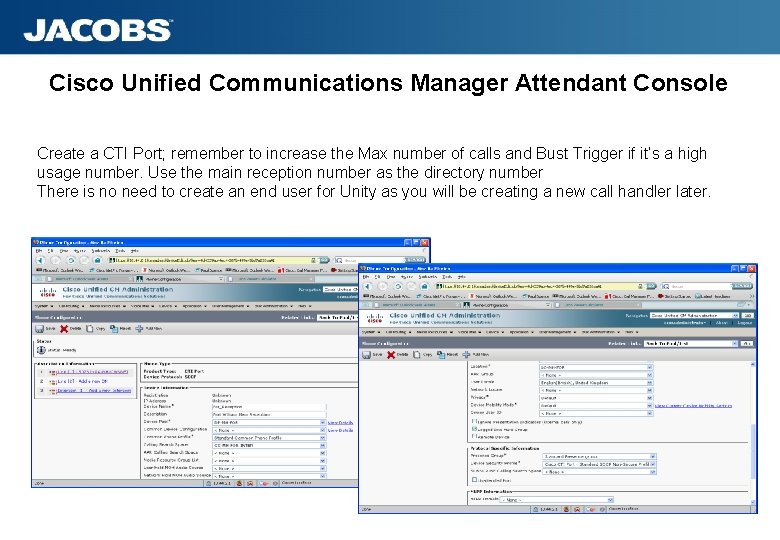Click the Stop icon in the back browser window
Screen dimensions: 780x540
[84, 261]
